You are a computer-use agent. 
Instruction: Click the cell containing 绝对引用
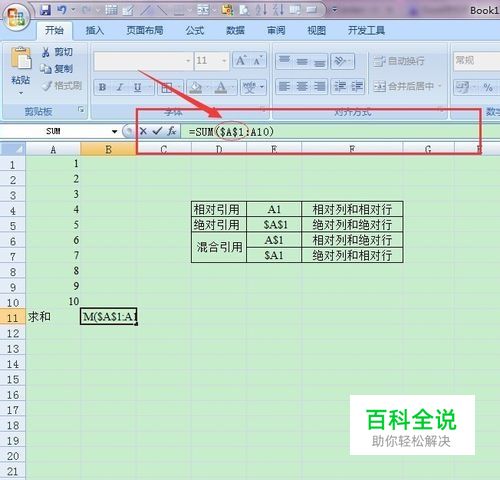point(219,224)
